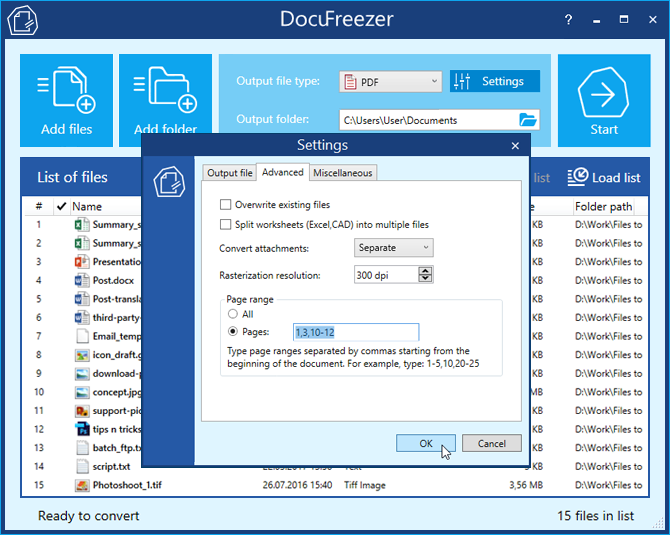Select the Advanced tab
The height and width of the screenshot is (535, 670).
283,172
